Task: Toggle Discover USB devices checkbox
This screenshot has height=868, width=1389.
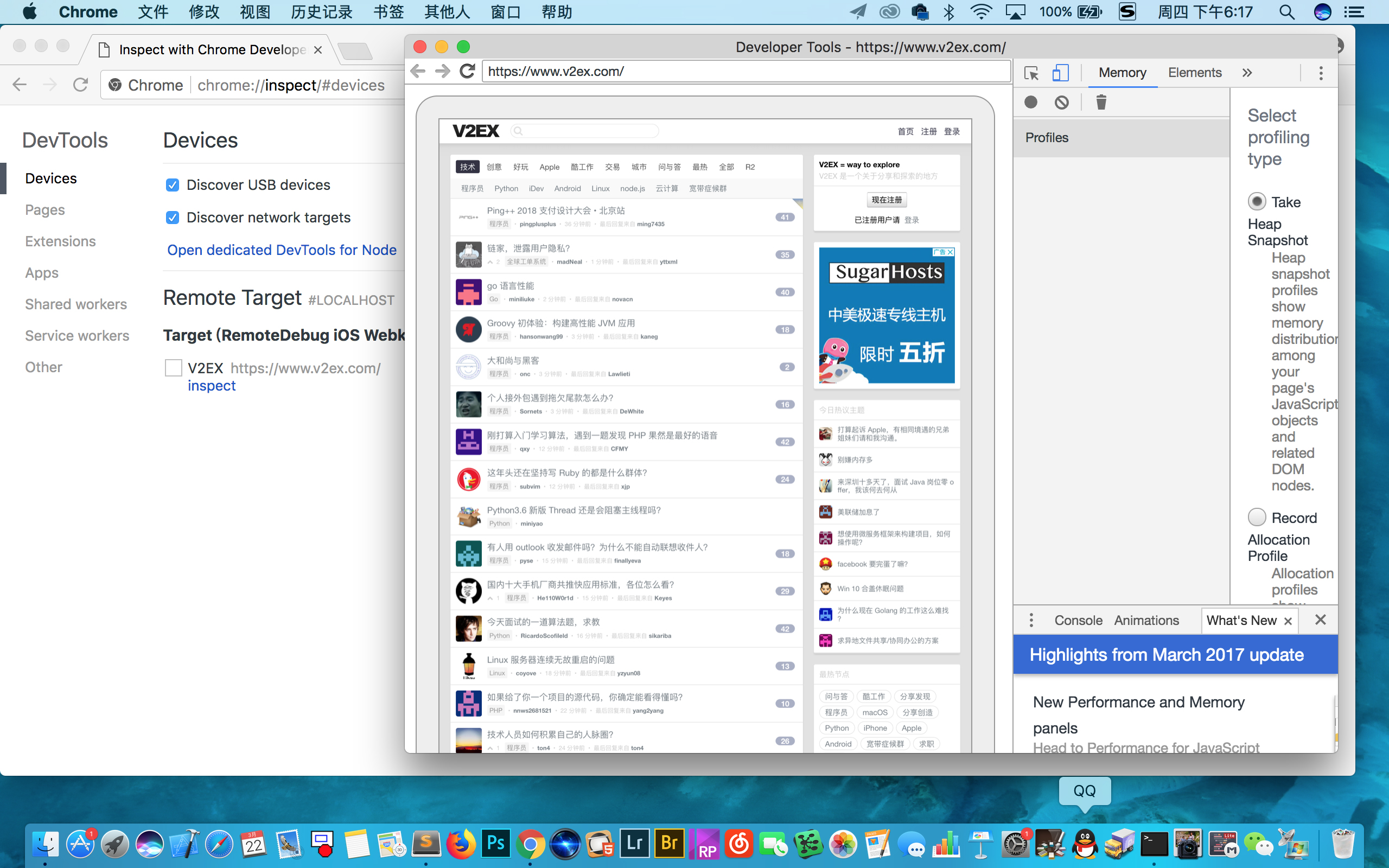Action: pos(172,185)
